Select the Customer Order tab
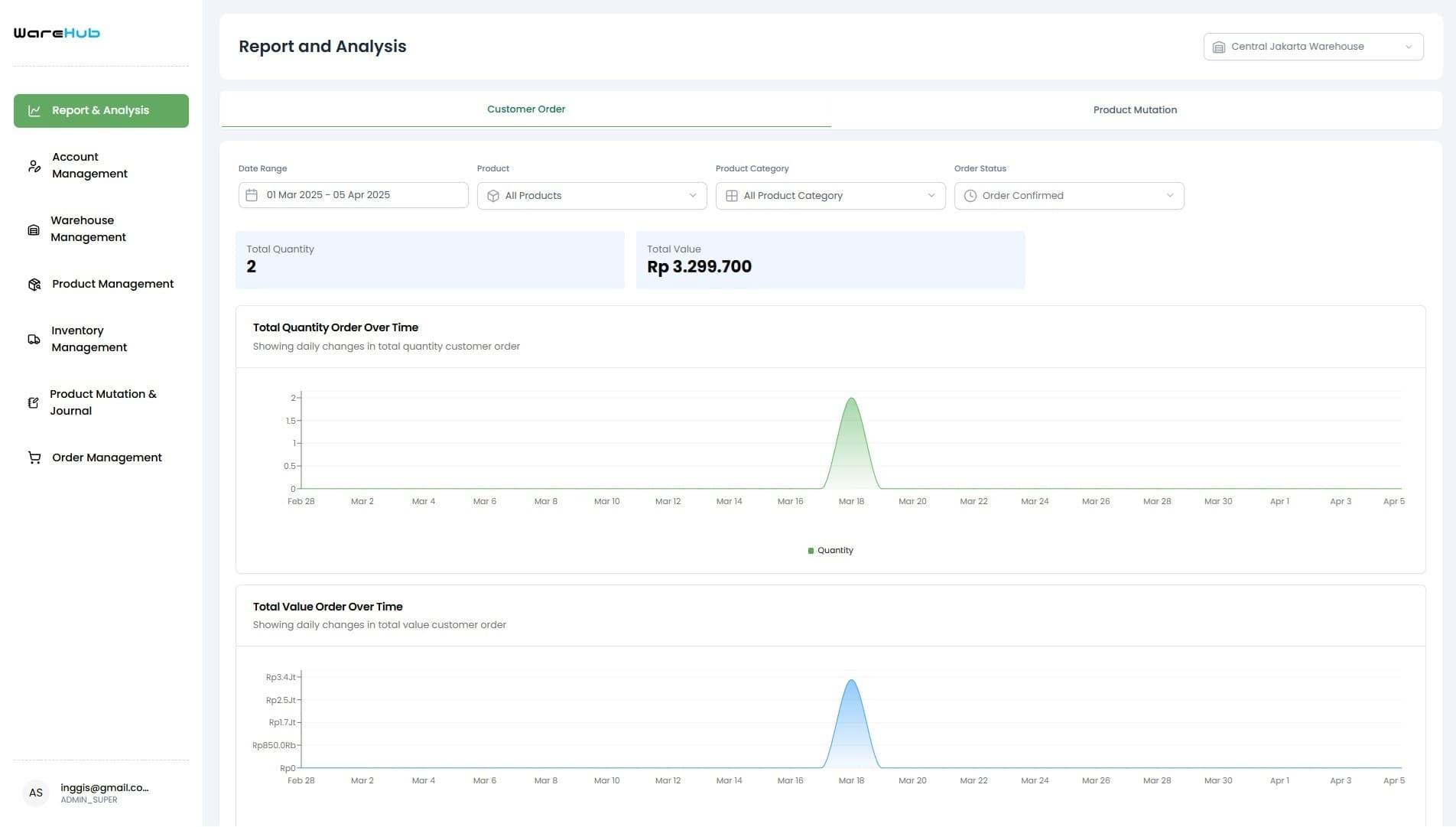This screenshot has width=1456, height=827. click(x=526, y=109)
